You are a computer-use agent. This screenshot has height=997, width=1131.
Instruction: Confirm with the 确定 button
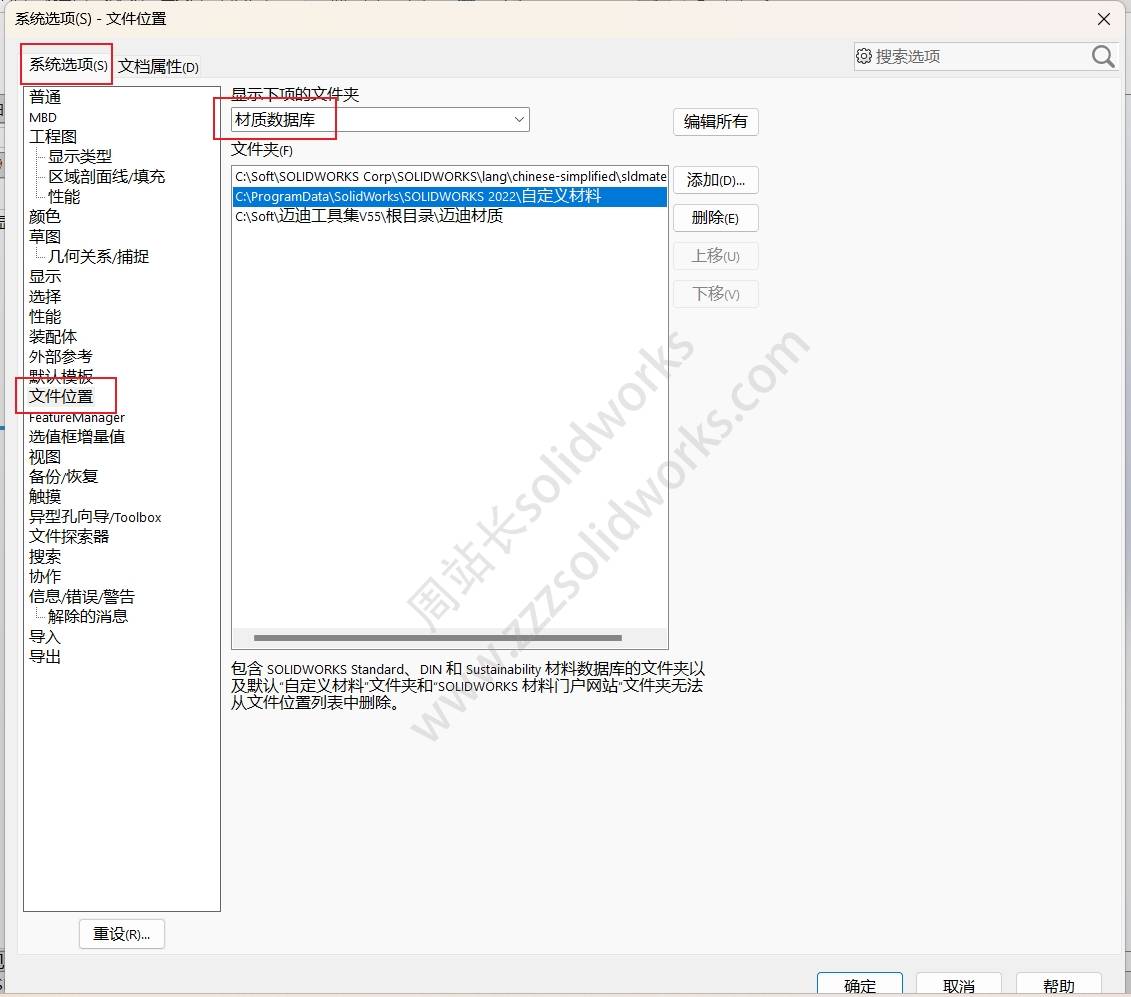click(859, 985)
